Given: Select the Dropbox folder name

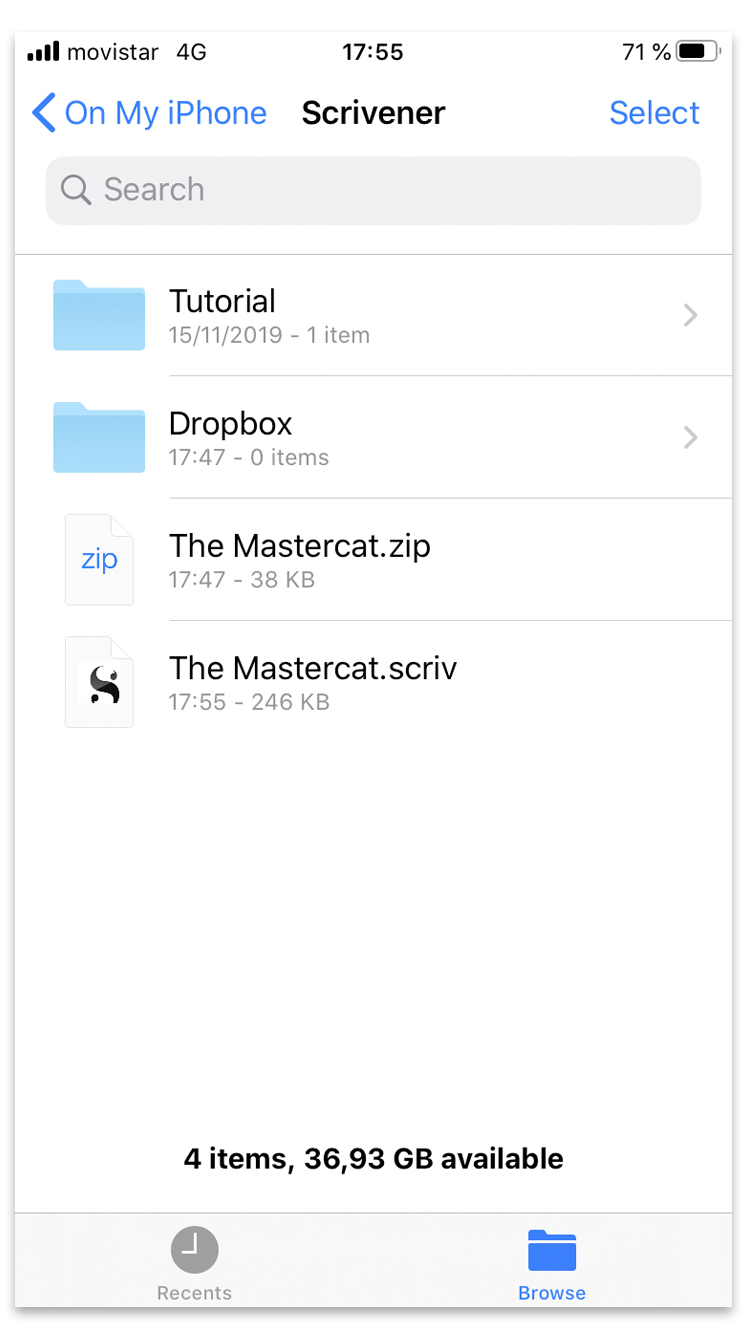Looking at the screenshot, I should 231,423.
